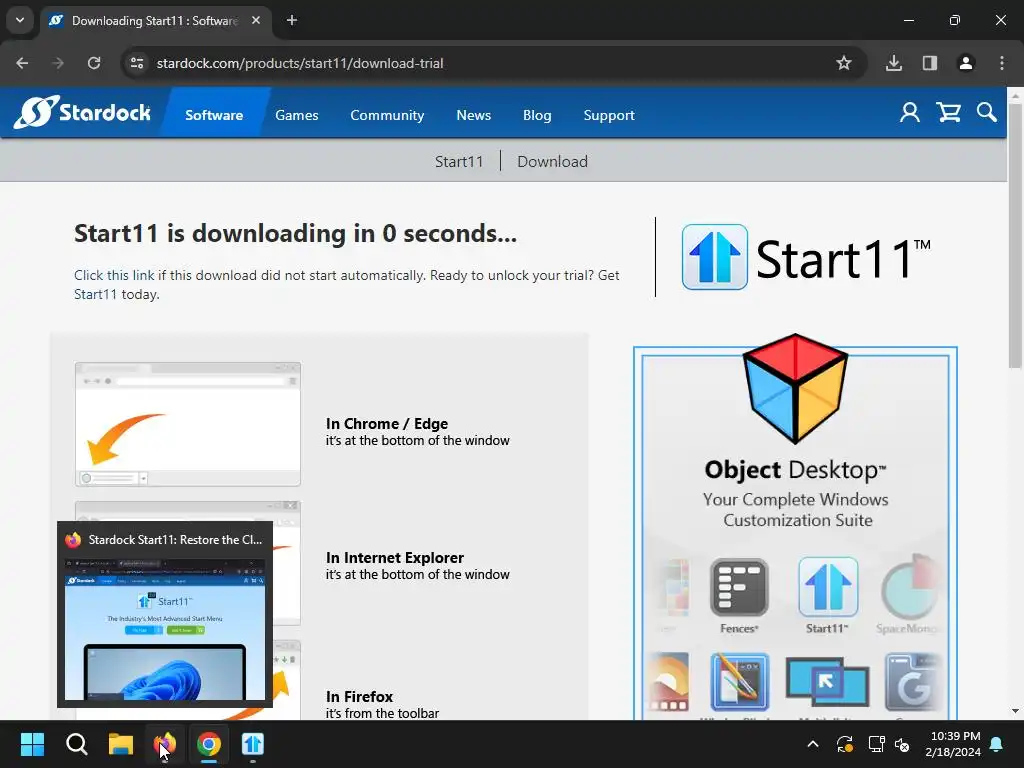Image resolution: width=1024 pixels, height=768 pixels.
Task: Reload the page
Action: pyautogui.click(x=94, y=63)
